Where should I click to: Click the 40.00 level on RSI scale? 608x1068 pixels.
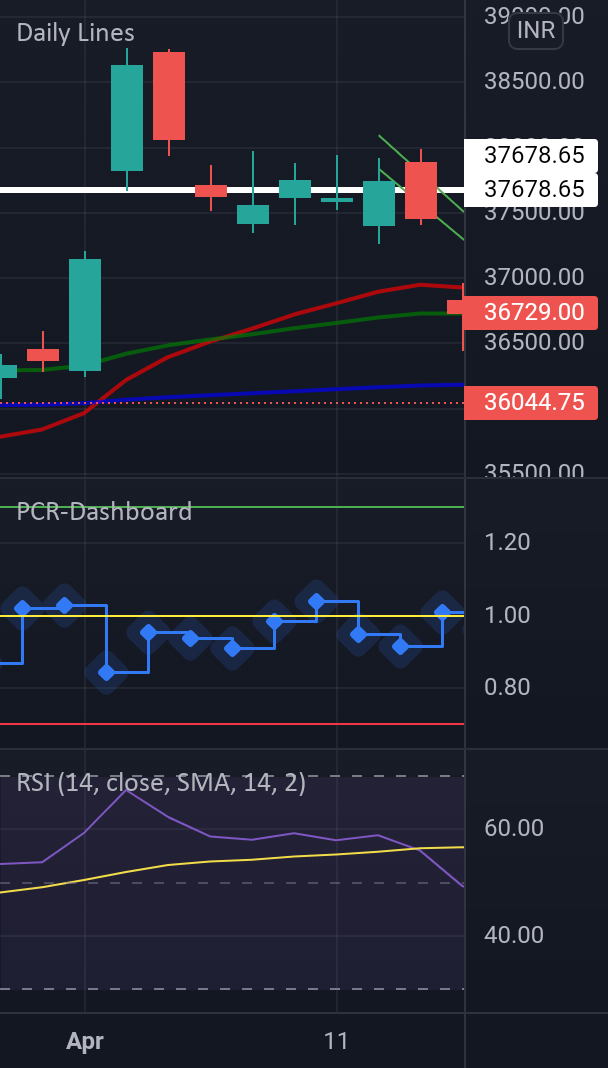tap(514, 935)
